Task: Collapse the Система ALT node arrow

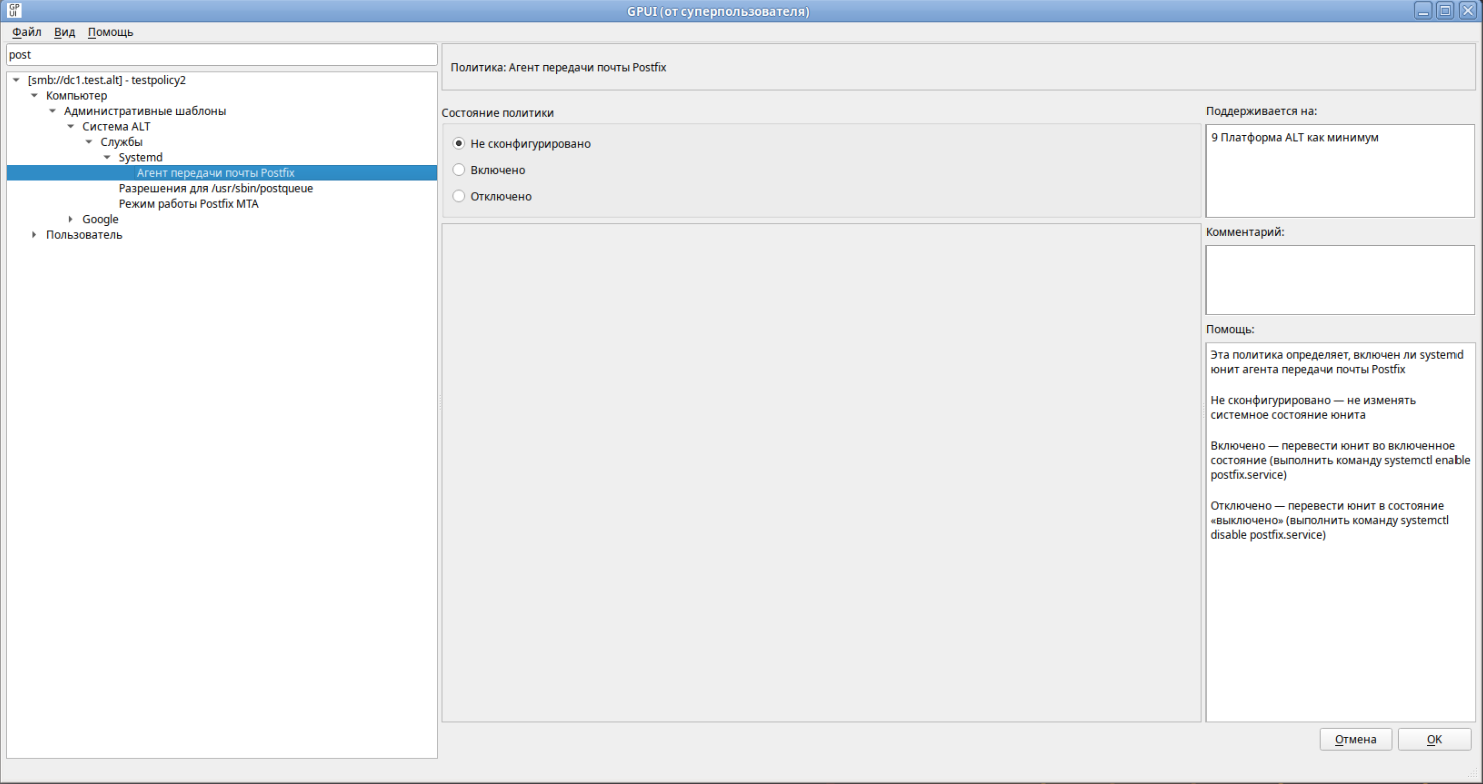Action: 70,127
